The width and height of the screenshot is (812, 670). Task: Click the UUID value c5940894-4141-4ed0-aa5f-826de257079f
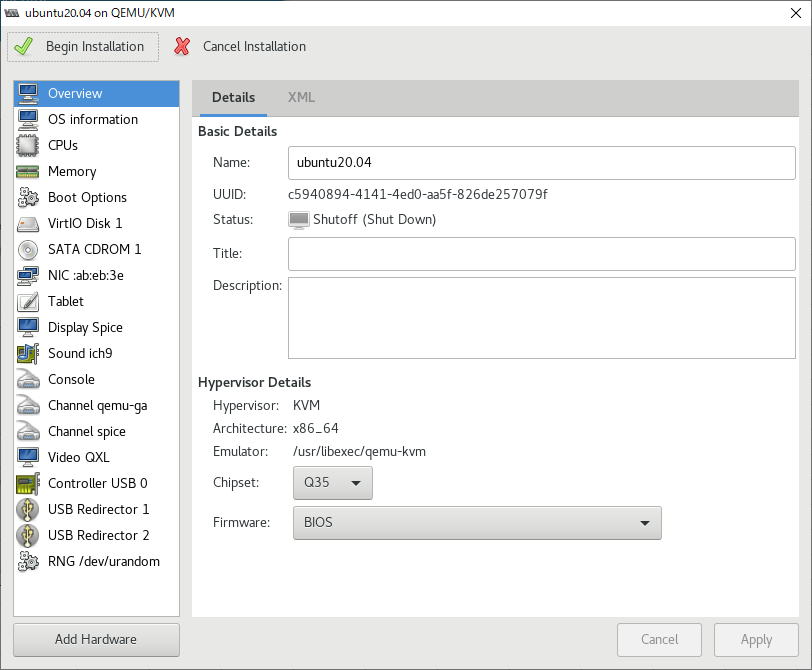click(x=417, y=195)
